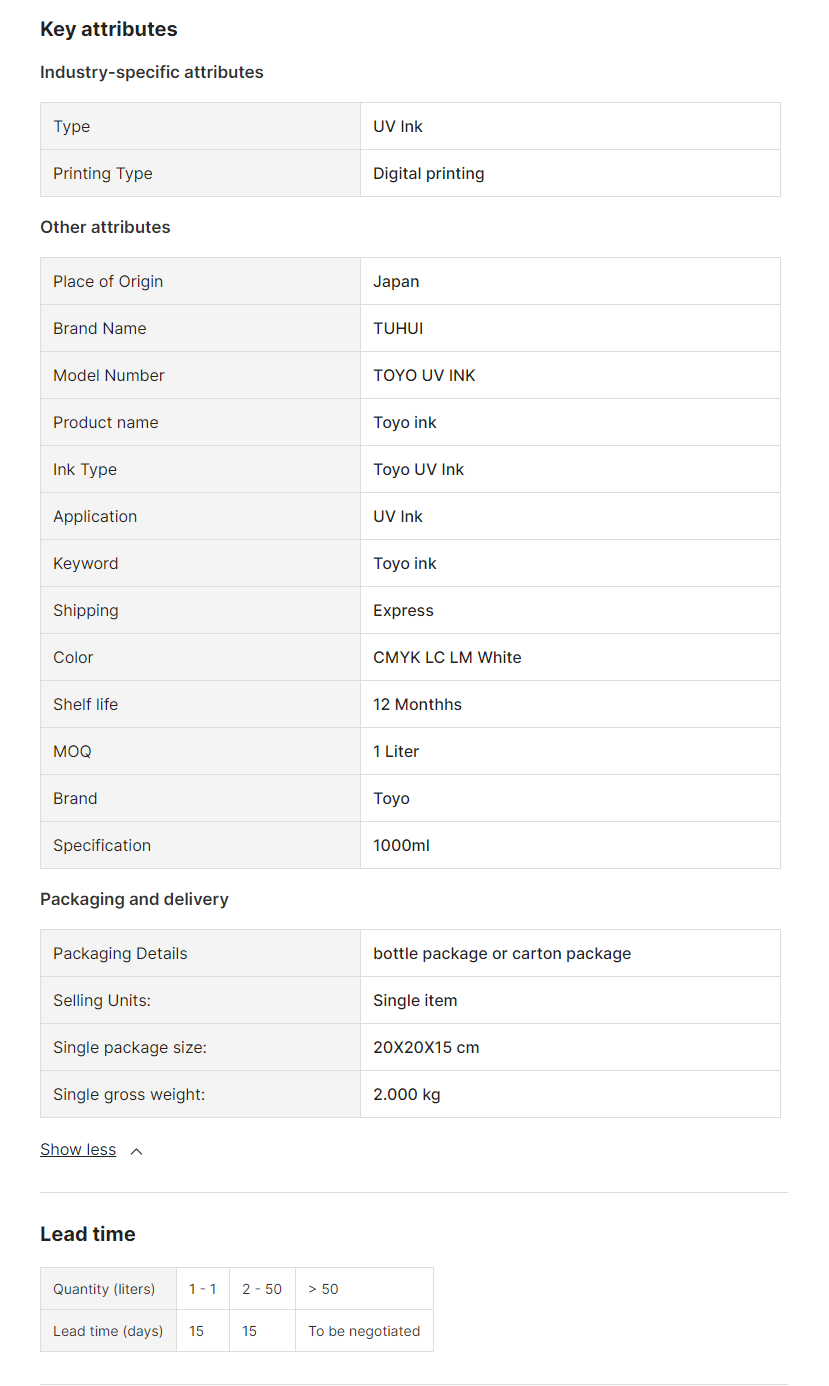This screenshot has height=1386, width=829.
Task: Select the Japan place of origin value
Action: [396, 282]
